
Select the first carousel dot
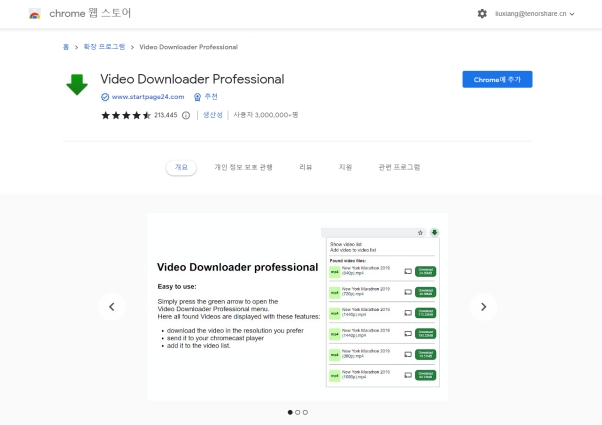pos(290,412)
